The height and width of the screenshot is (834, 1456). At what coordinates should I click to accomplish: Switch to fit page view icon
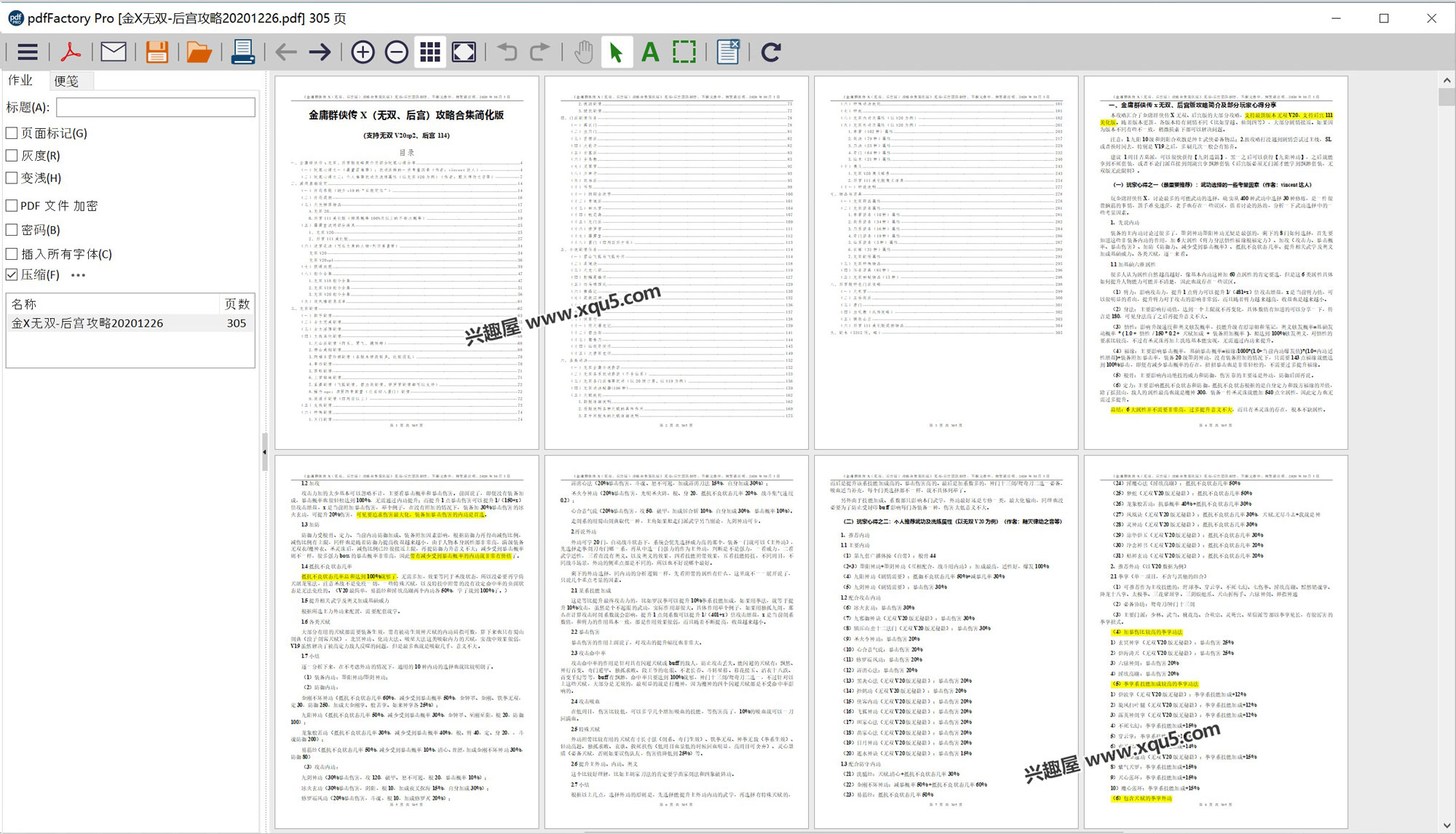pyautogui.click(x=464, y=52)
